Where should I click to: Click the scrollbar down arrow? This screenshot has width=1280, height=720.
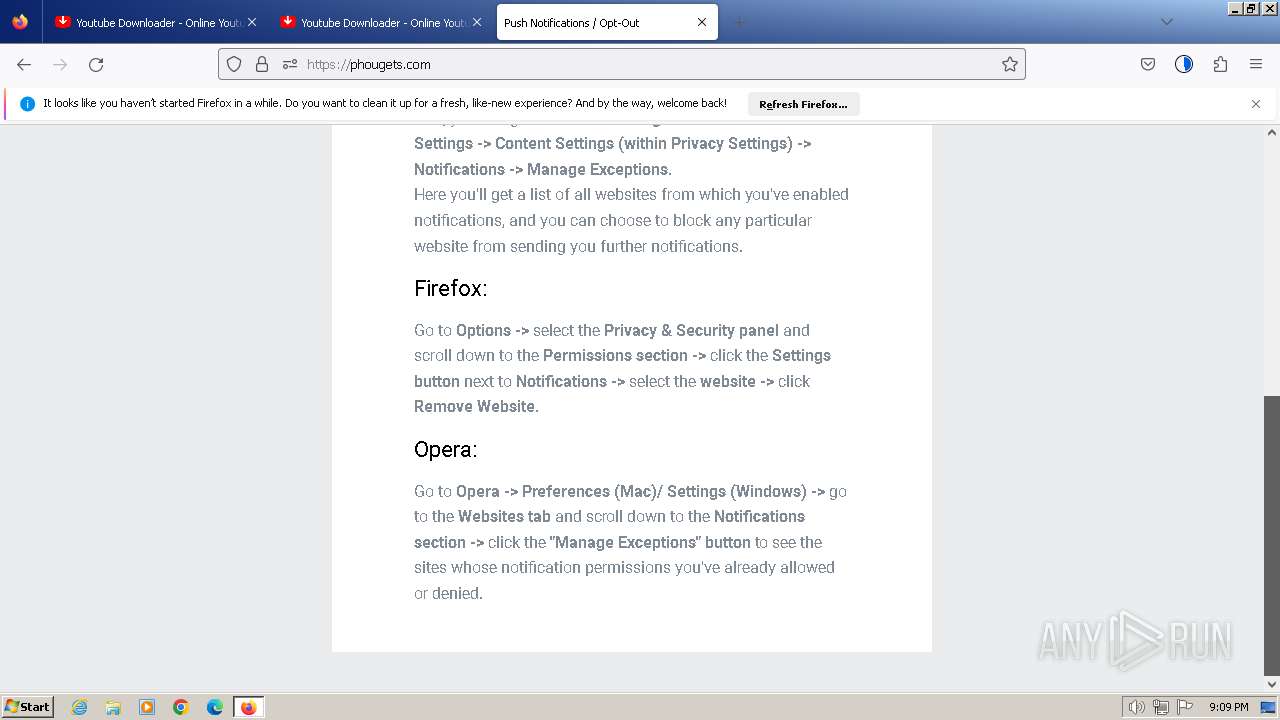(x=1272, y=685)
